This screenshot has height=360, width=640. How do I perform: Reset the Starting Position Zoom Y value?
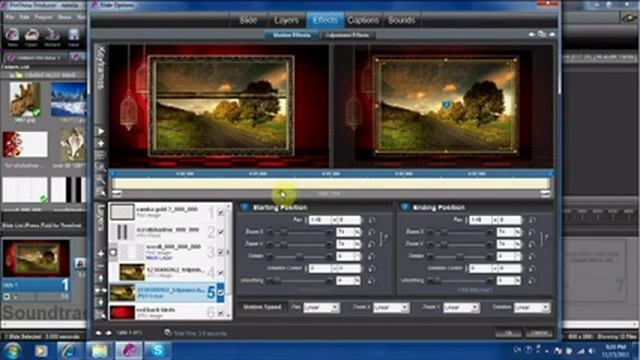371,244
